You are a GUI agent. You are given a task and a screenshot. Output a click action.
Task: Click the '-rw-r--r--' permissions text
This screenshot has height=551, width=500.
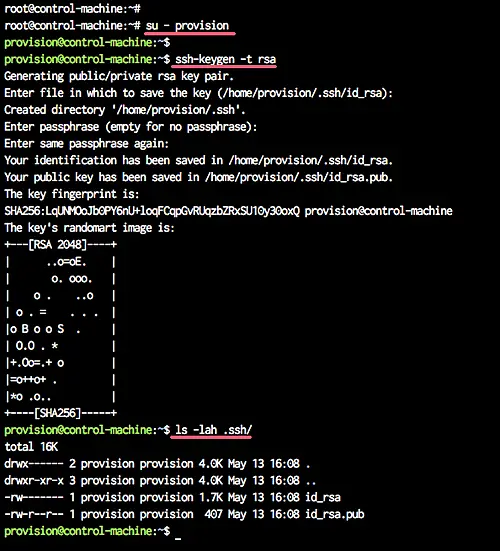34,514
